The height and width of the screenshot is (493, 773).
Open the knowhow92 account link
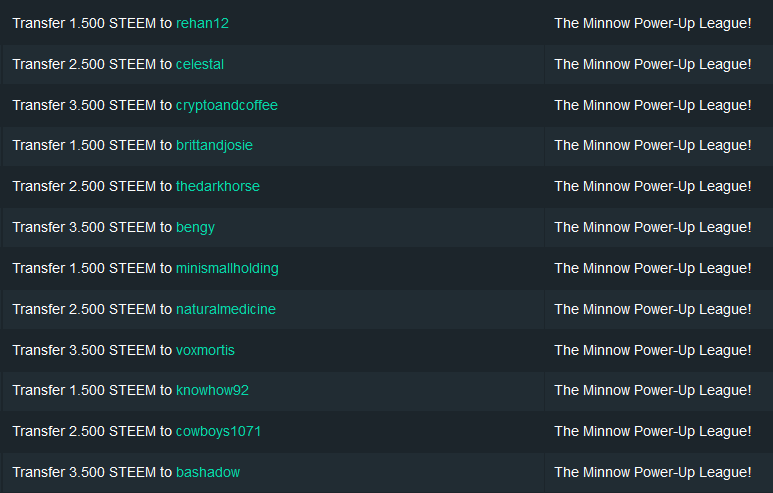tap(212, 390)
